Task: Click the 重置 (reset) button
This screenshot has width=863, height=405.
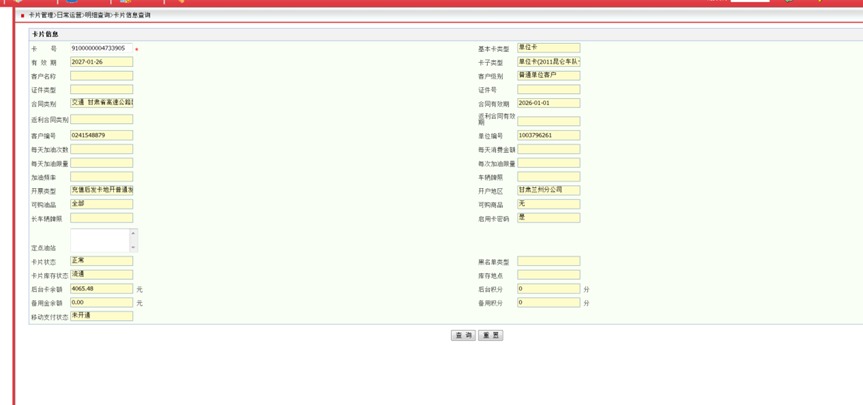Action: (490, 336)
